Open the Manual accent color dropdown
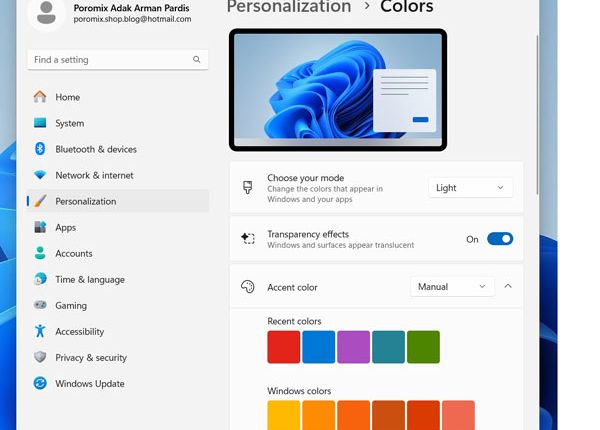Screen dimensions: 600x430 pyautogui.click(x=452, y=287)
